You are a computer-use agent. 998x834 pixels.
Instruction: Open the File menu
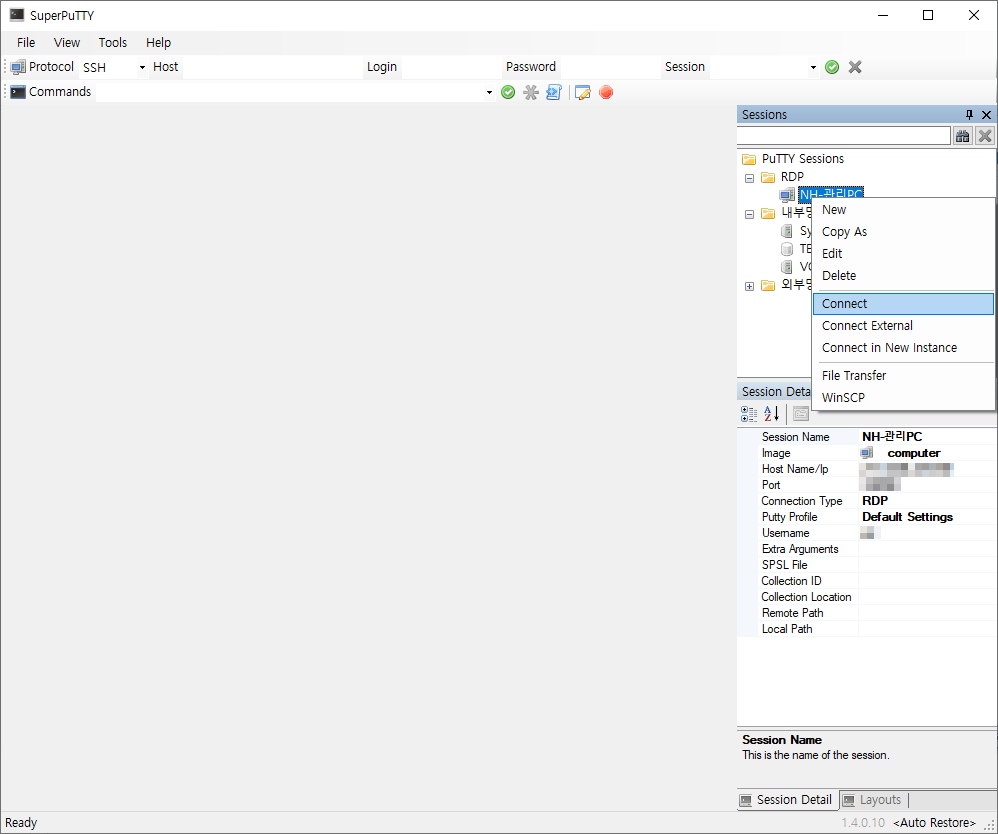pos(26,43)
